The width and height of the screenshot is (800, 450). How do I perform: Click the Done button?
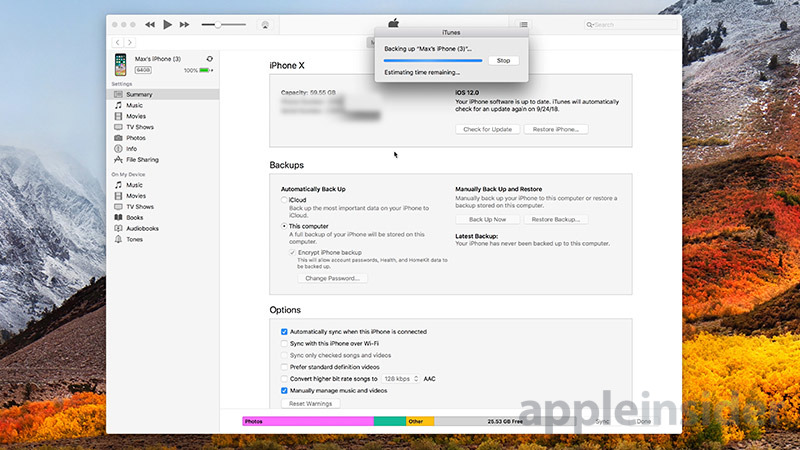[643, 421]
